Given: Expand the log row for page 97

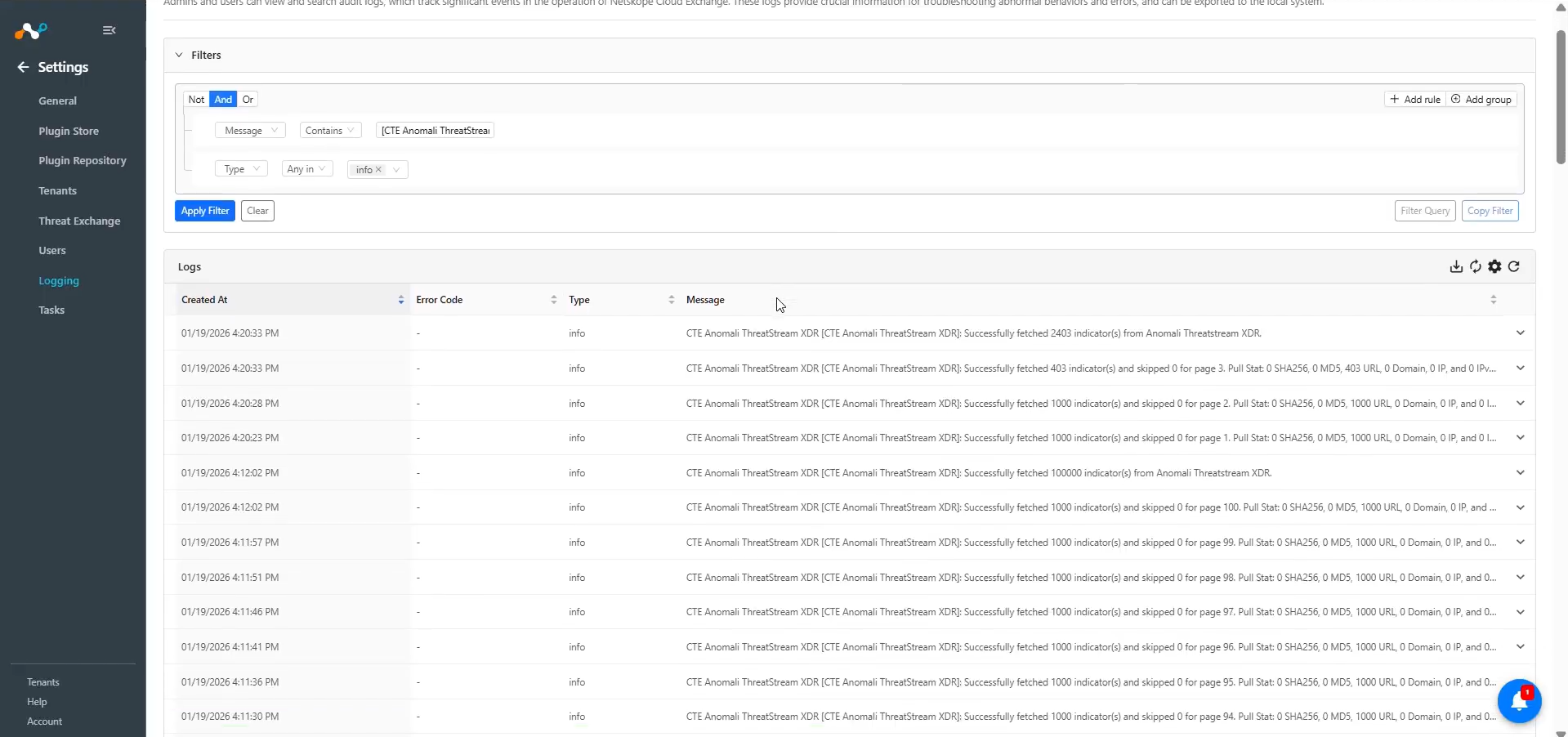Looking at the screenshot, I should coord(1520,612).
